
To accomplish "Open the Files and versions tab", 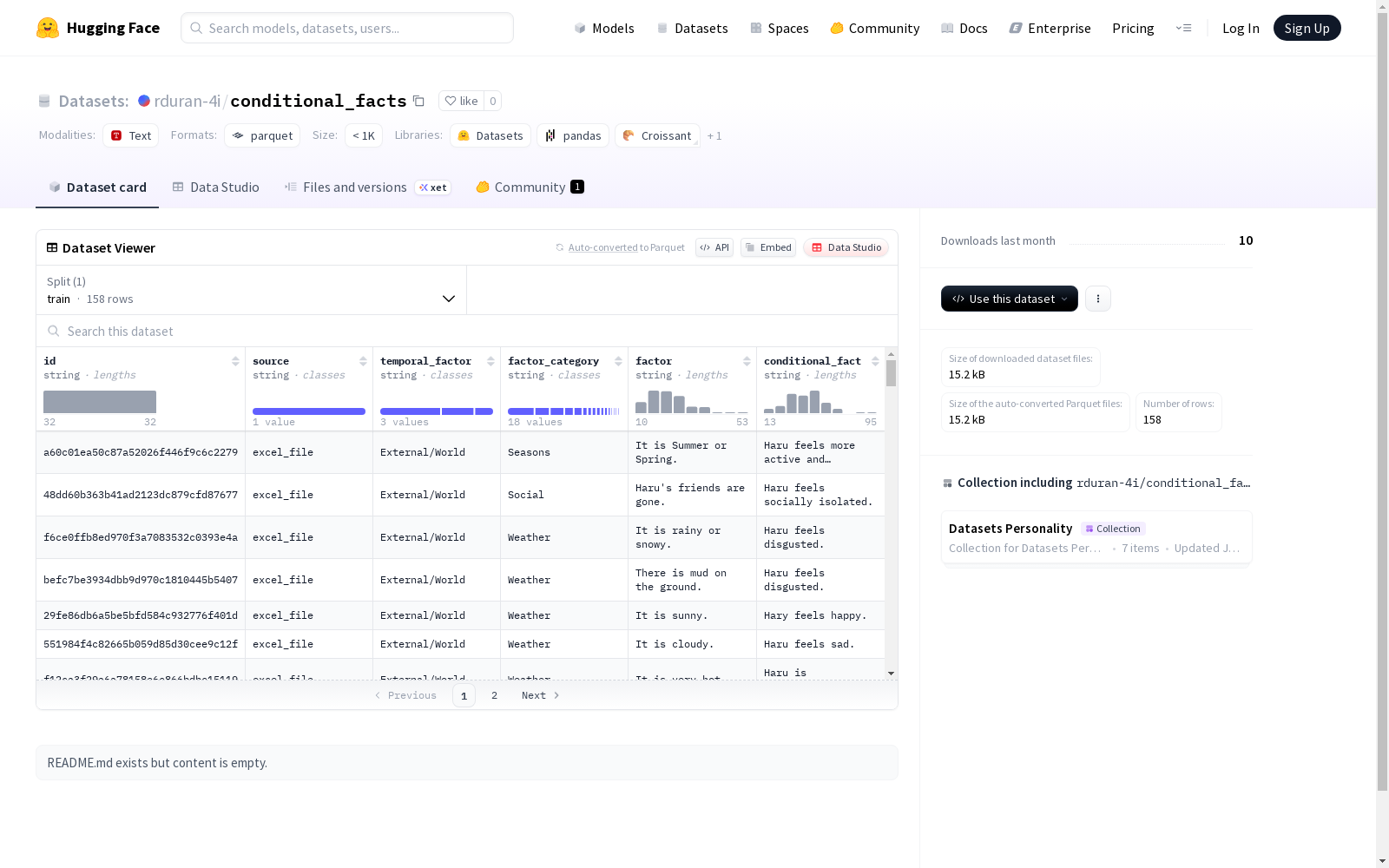I will point(367,187).
